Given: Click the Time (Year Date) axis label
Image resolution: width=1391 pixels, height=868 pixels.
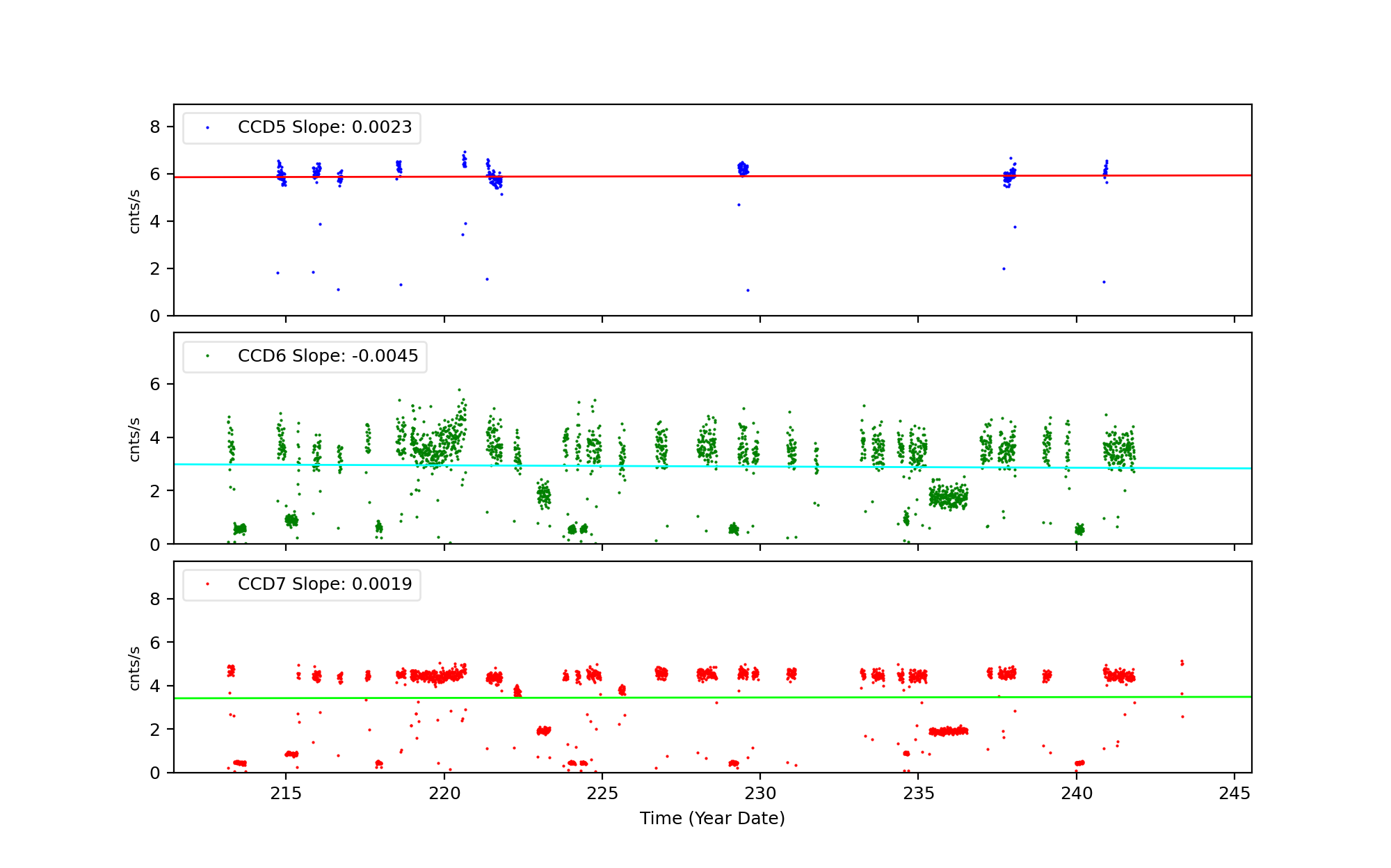Looking at the screenshot, I should pyautogui.click(x=712, y=819).
